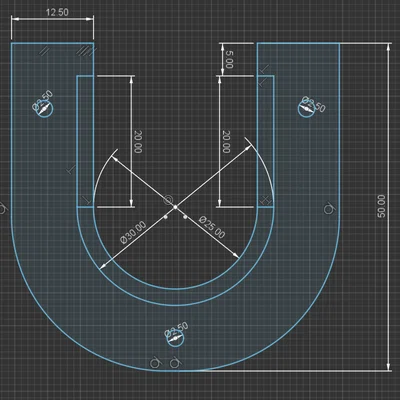
Task: Select the arc center point
Action: pyautogui.click(x=175, y=207)
